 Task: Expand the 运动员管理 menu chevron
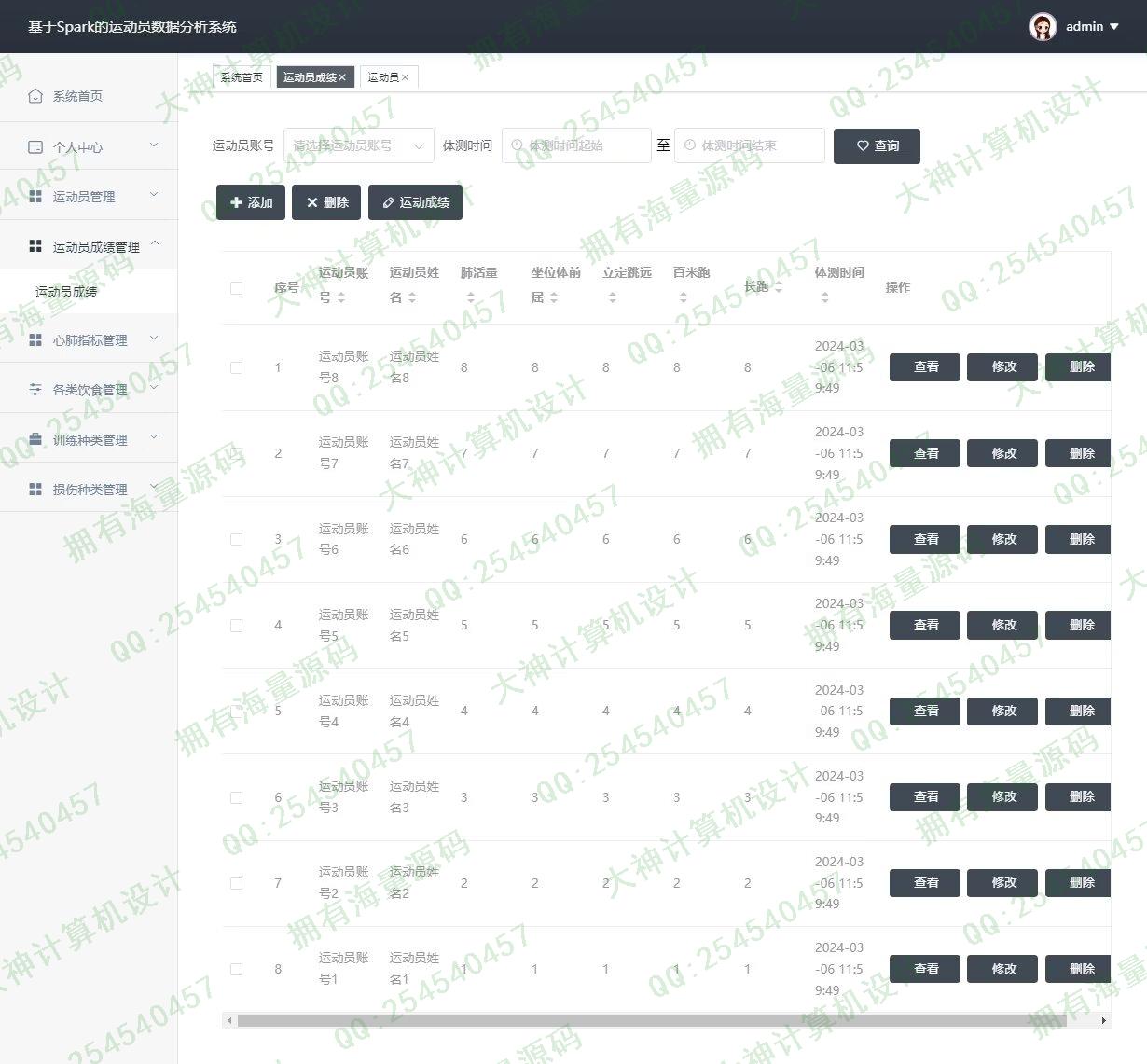coord(155,195)
